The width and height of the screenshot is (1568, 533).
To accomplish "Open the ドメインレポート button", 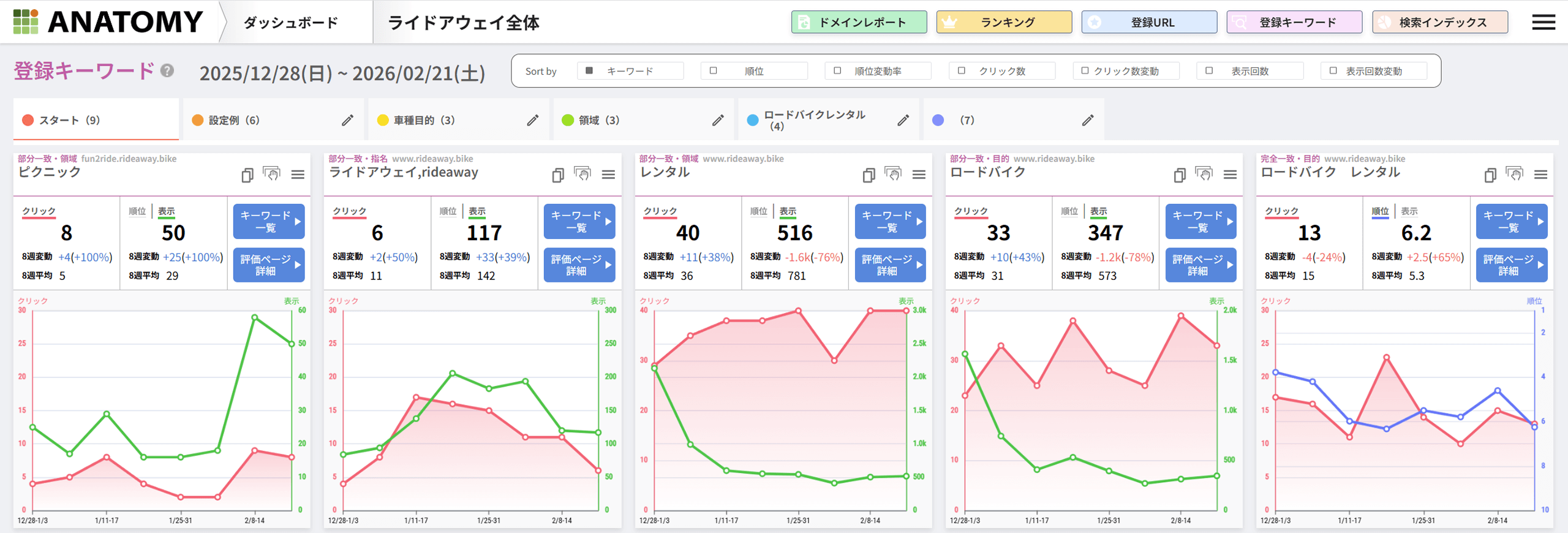I will [859, 23].
